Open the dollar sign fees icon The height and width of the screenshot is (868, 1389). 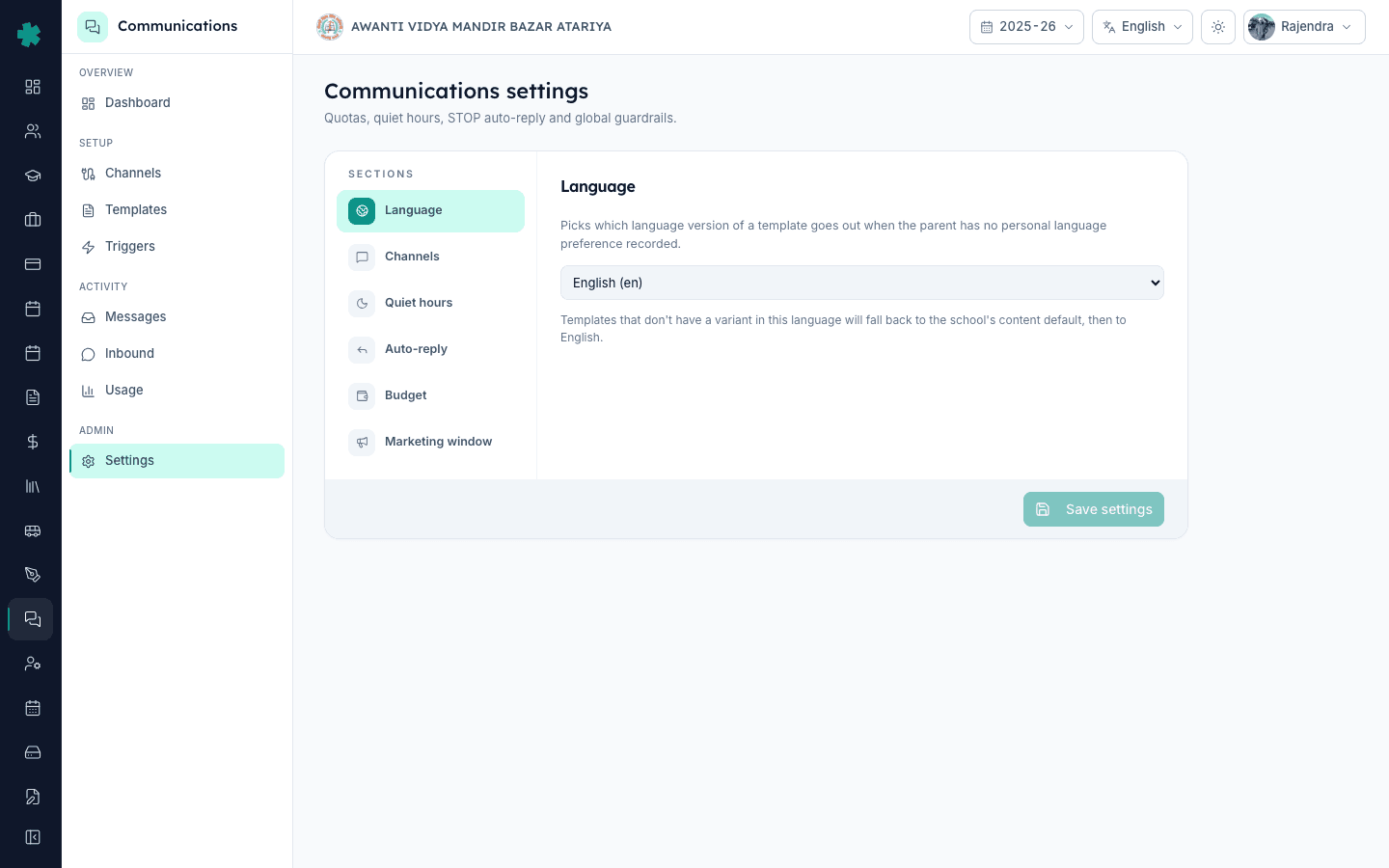[x=33, y=442]
